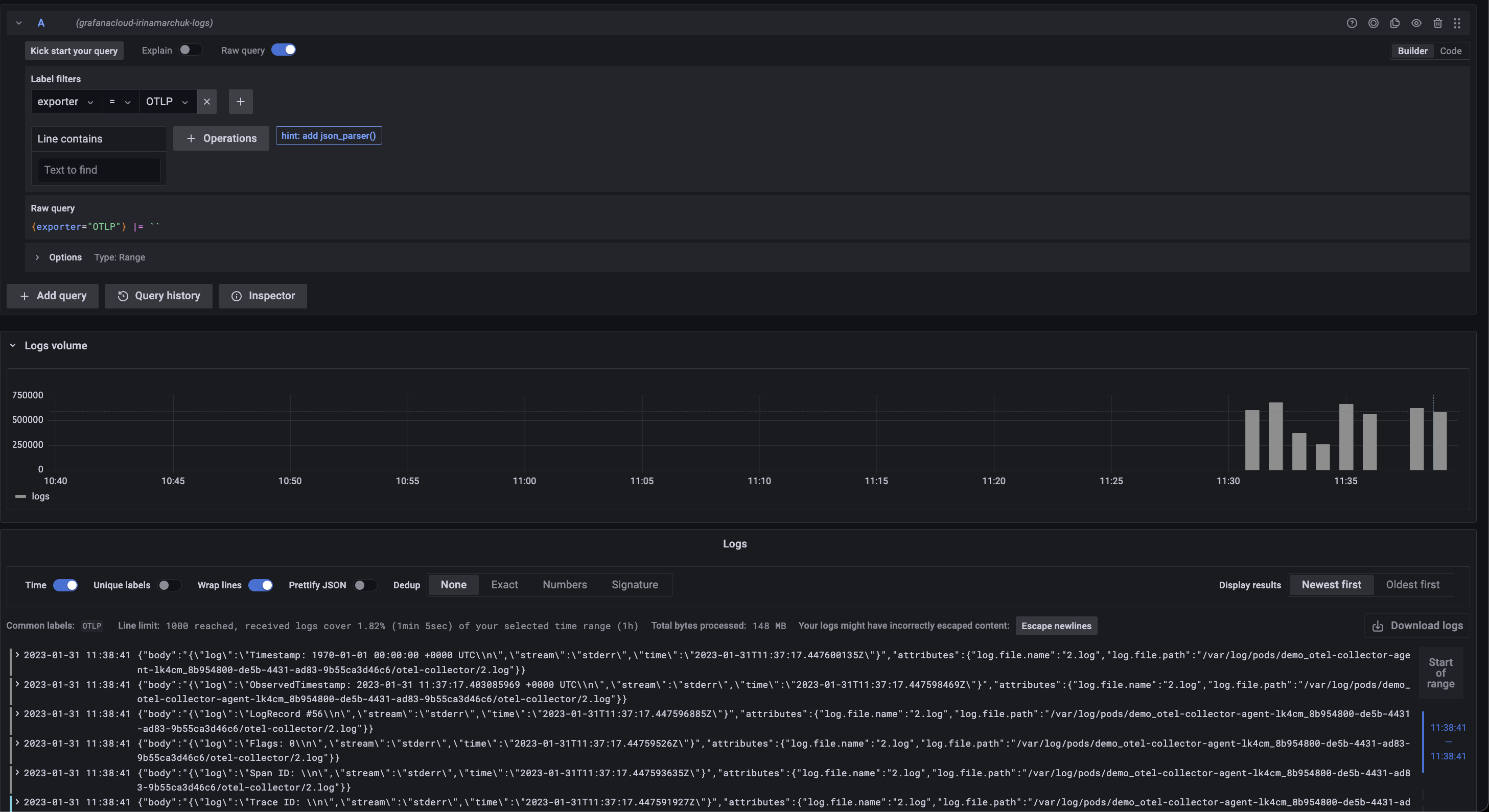
Task: Click the query drag handle icon
Action: 1457,23
